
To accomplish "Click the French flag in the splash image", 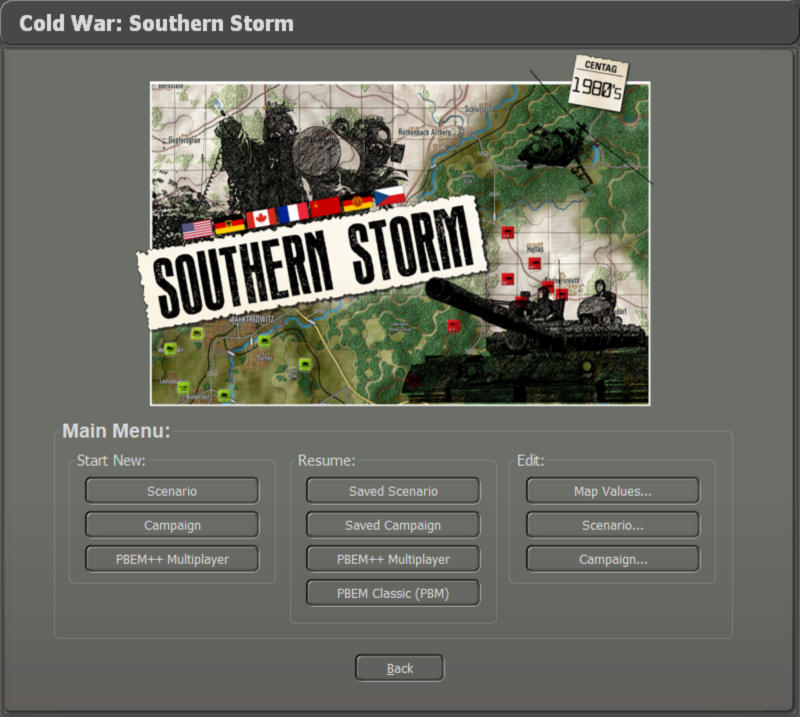I will pos(293,212).
